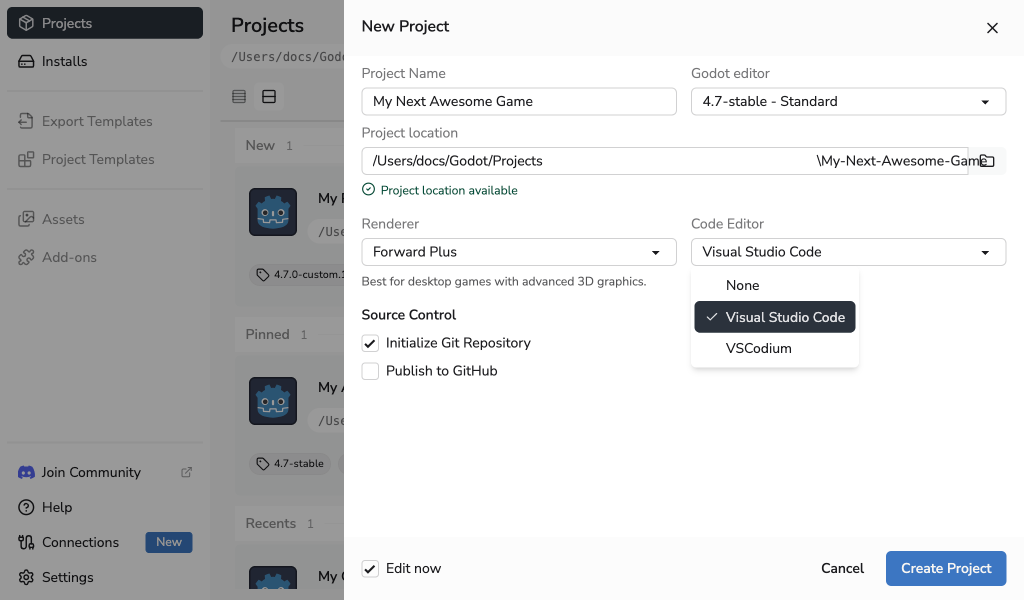Toggle the Edit now checkbox
Screen dimensions: 1024x600
(370, 569)
